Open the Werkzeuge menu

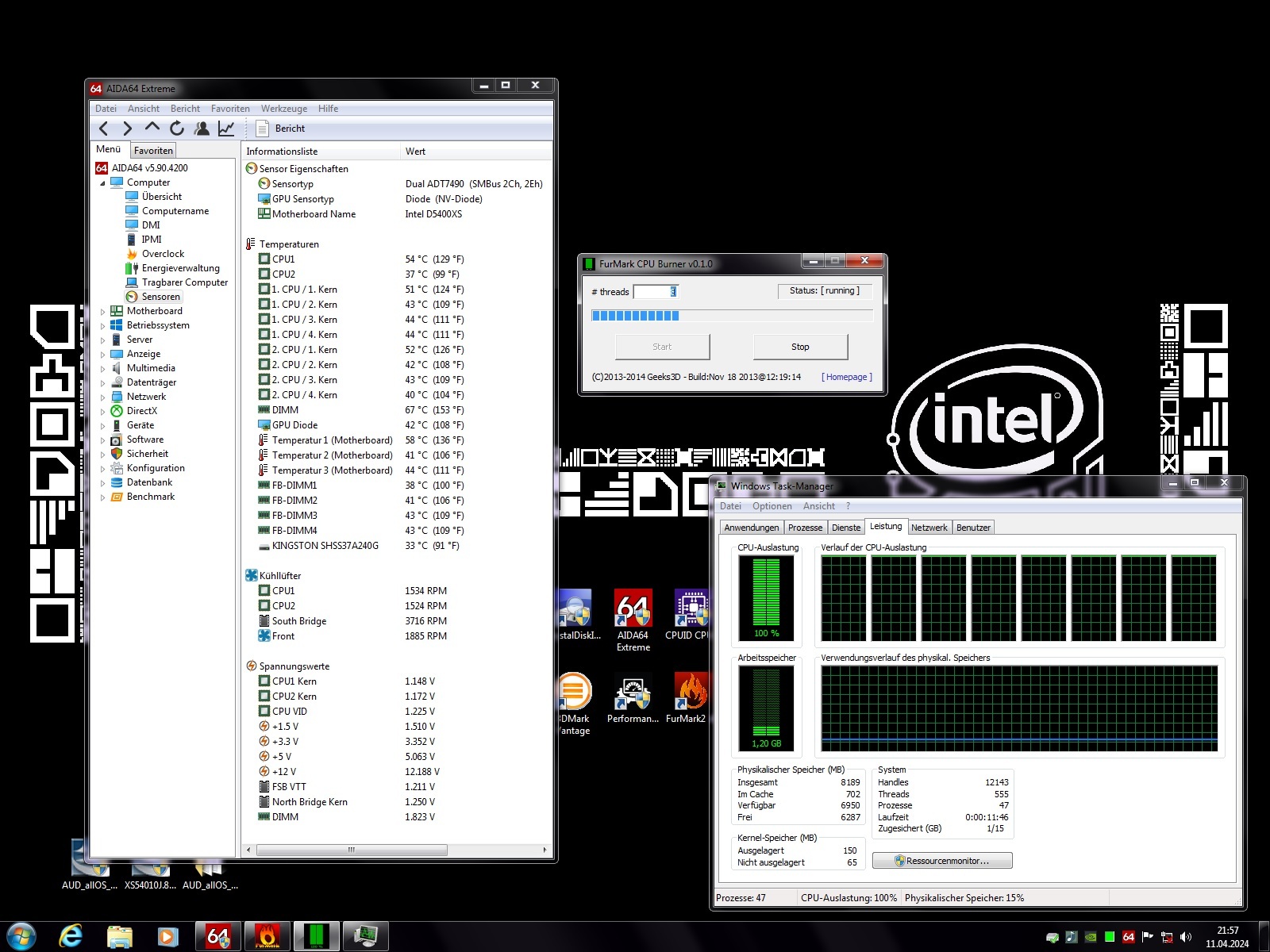click(x=283, y=109)
